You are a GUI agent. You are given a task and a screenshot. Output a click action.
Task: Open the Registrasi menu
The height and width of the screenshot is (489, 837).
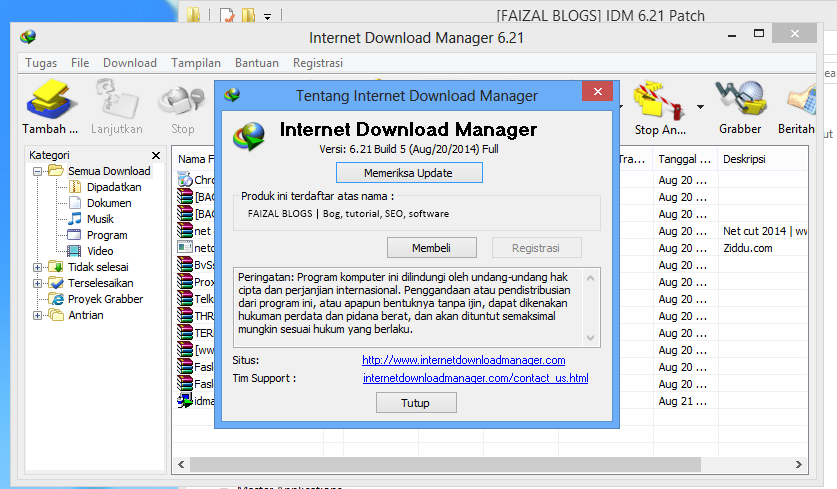[x=318, y=63]
